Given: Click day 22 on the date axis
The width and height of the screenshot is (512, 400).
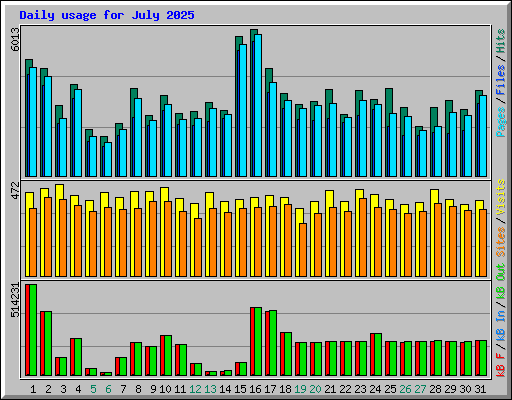Looking at the screenshot, I should (x=345, y=389).
